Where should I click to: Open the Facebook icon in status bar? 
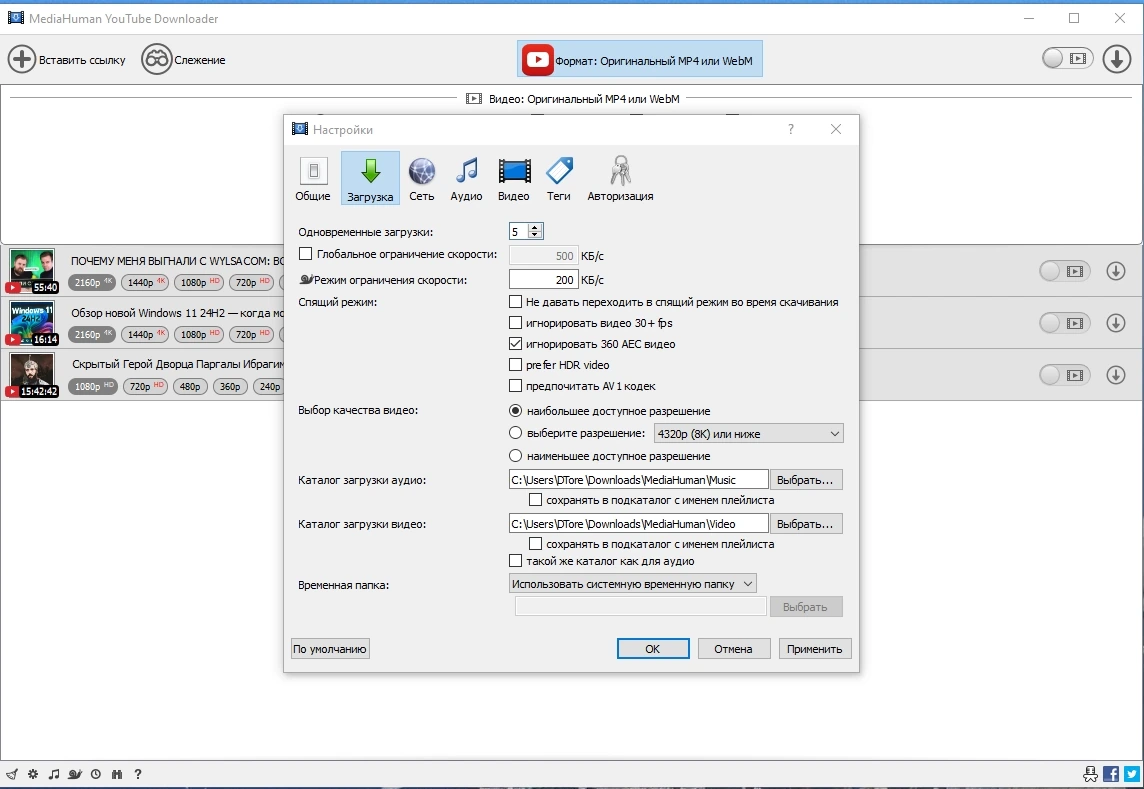(x=1111, y=774)
